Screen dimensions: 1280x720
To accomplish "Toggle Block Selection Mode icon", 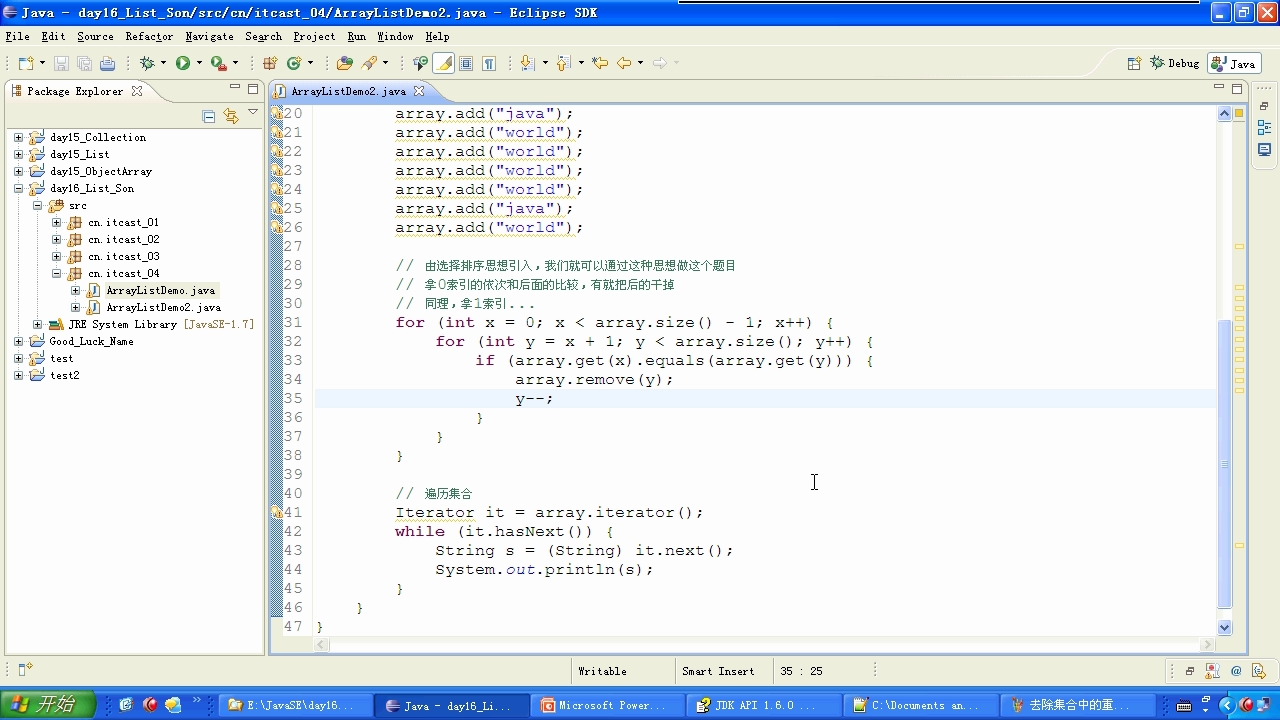I will click(467, 63).
